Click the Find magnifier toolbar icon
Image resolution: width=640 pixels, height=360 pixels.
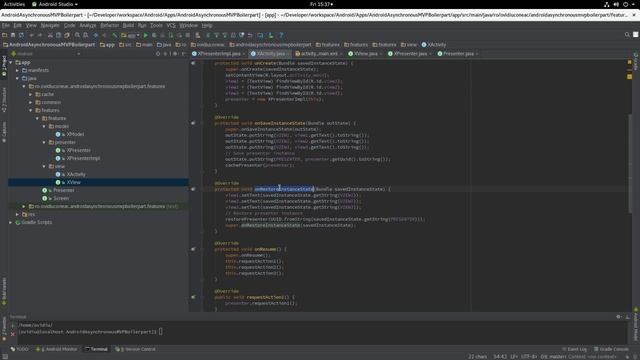(77, 36)
